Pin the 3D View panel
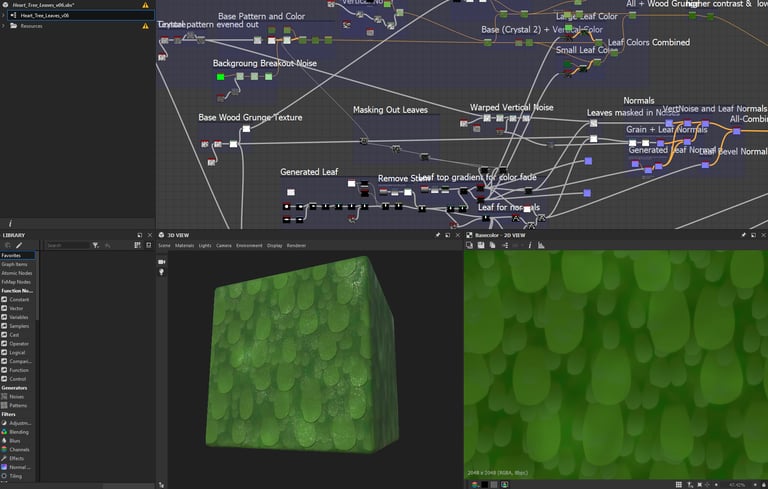Viewport: 768px width, 489px height. pyautogui.click(x=437, y=235)
